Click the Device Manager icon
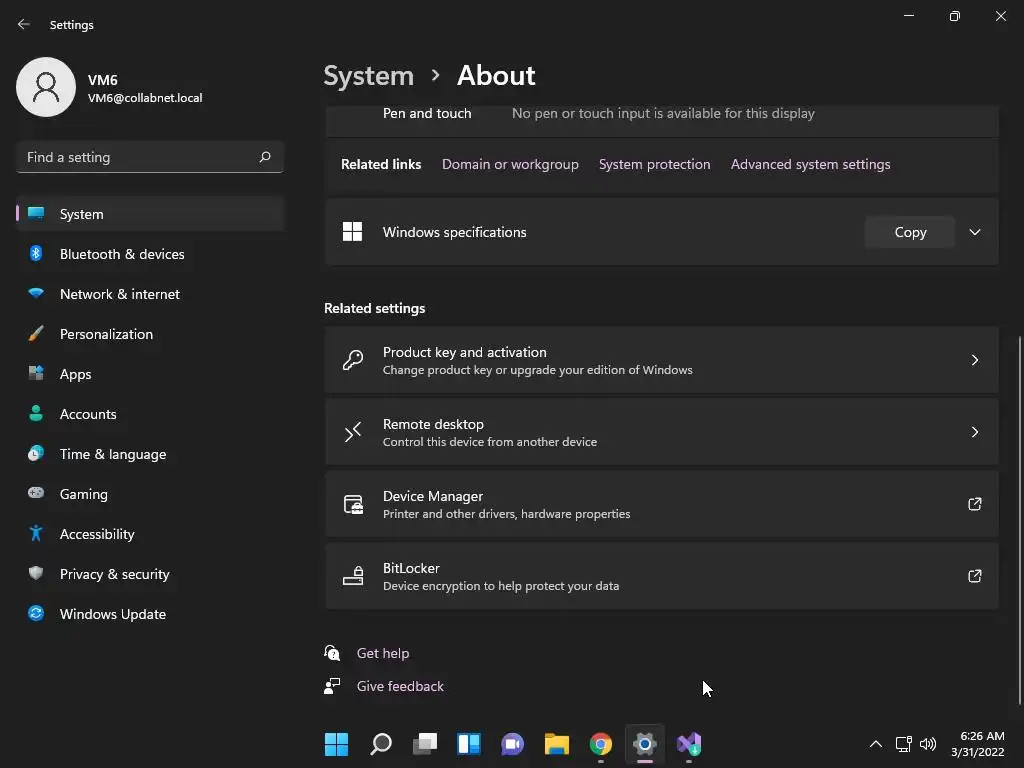The image size is (1024, 768). [353, 504]
